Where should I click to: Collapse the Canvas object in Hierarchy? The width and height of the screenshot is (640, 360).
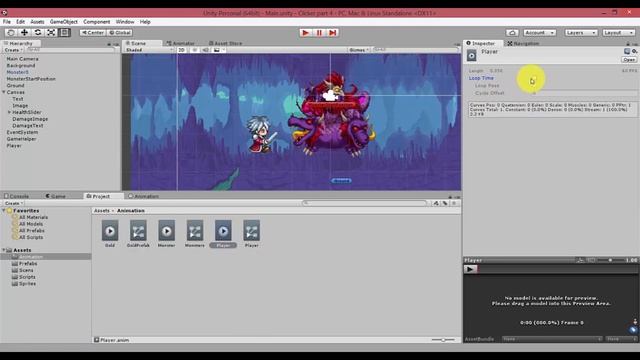coord(4,92)
